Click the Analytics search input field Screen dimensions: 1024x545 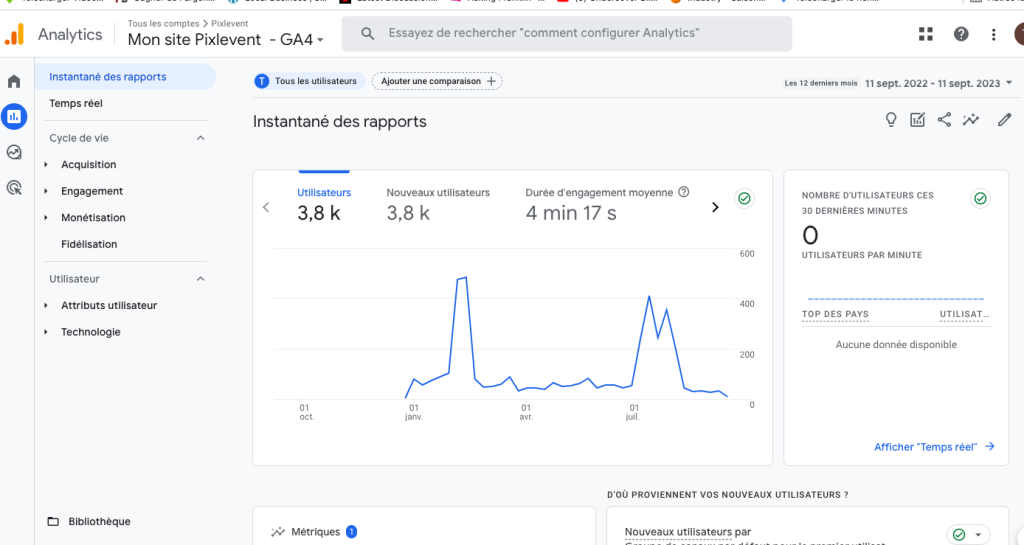567,33
